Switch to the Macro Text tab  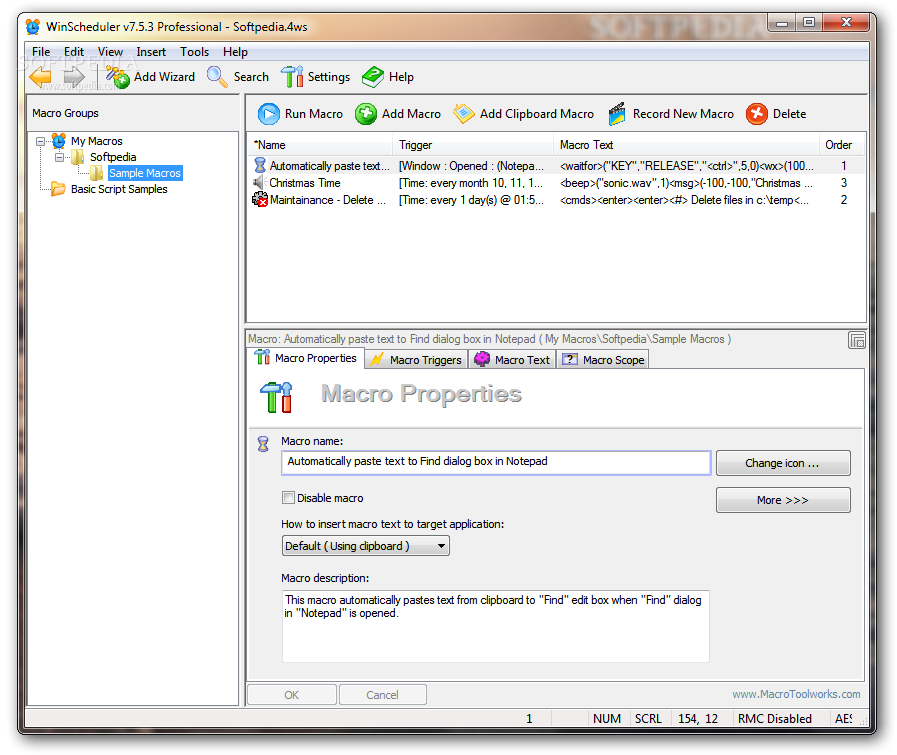click(513, 360)
